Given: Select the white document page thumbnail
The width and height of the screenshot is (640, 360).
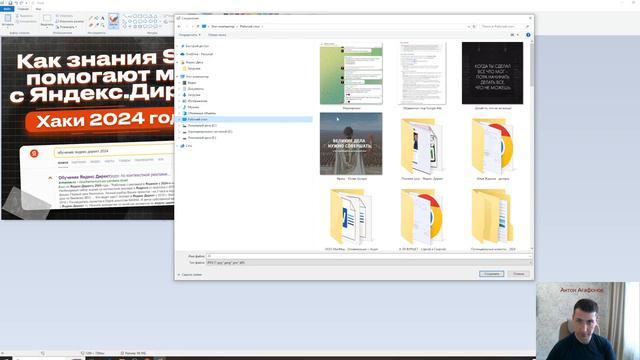Looking at the screenshot, I should point(422,73).
